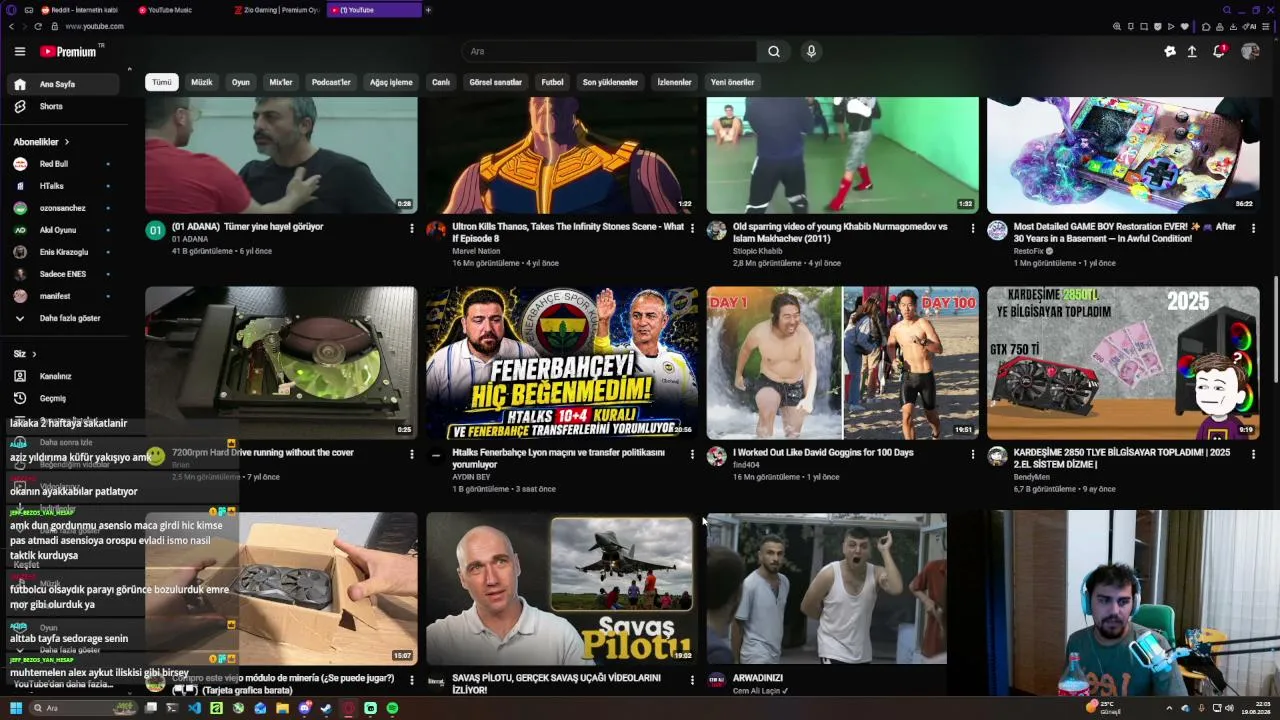
Task: Open options menu for Htalks Fenerbahçe Lyon video
Action: [x=692, y=454]
